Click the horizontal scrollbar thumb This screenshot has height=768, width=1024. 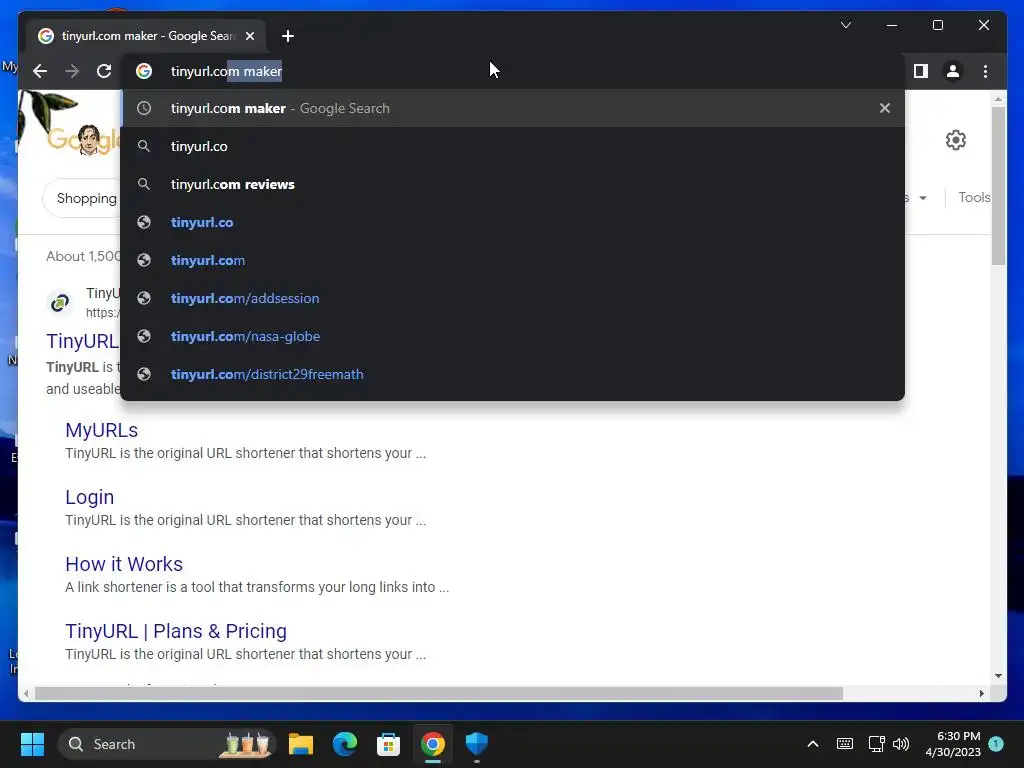[x=439, y=694]
